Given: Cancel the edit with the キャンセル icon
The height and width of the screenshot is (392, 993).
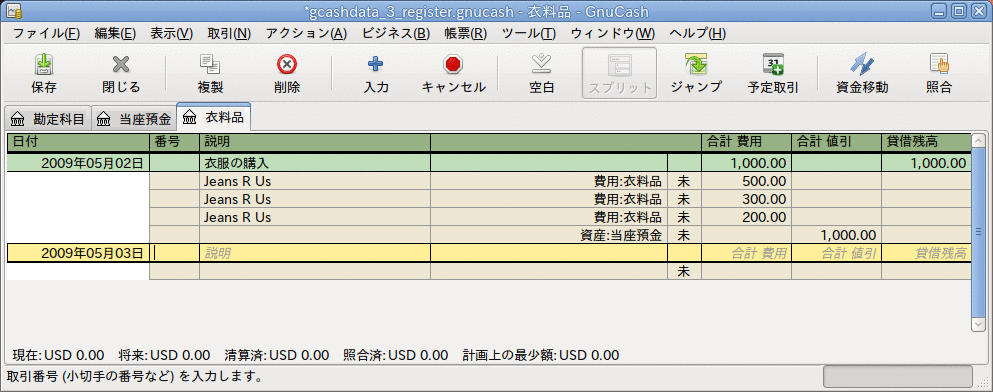Looking at the screenshot, I should pos(453,65).
